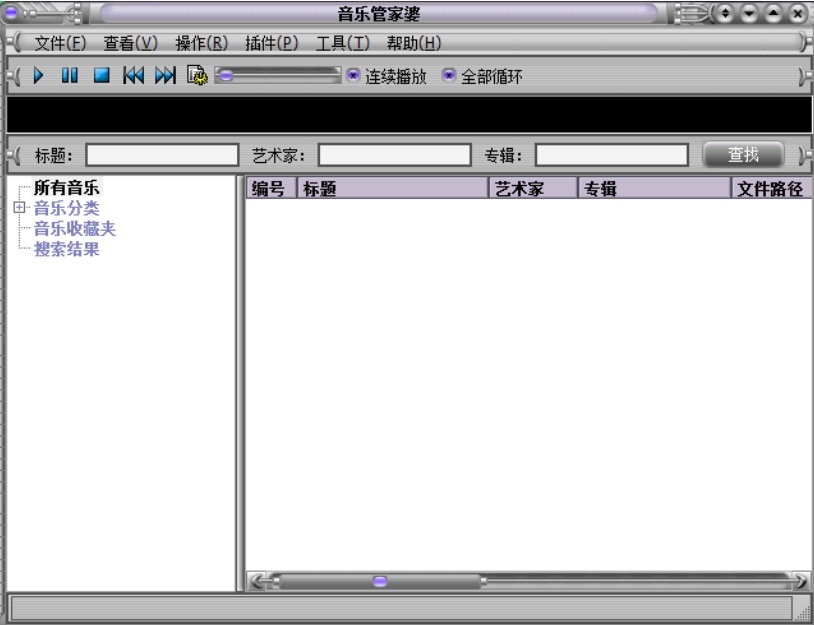The image size is (814, 625).
Task: Sort by 文件路径 column header
Action: tap(771, 188)
